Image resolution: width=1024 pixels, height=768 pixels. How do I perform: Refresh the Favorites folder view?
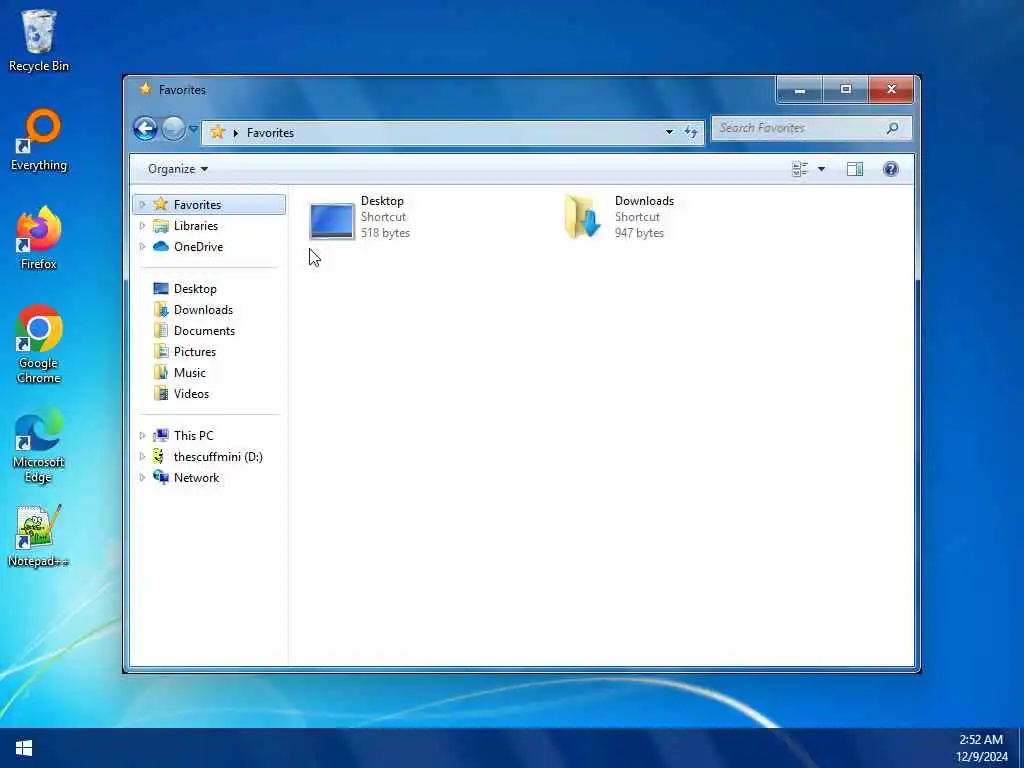click(691, 133)
